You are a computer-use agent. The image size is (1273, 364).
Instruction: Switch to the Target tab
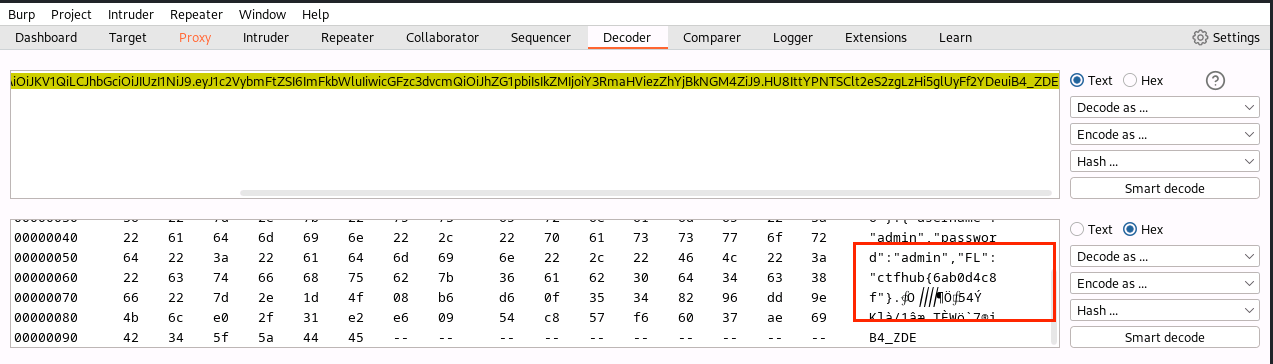tap(128, 38)
